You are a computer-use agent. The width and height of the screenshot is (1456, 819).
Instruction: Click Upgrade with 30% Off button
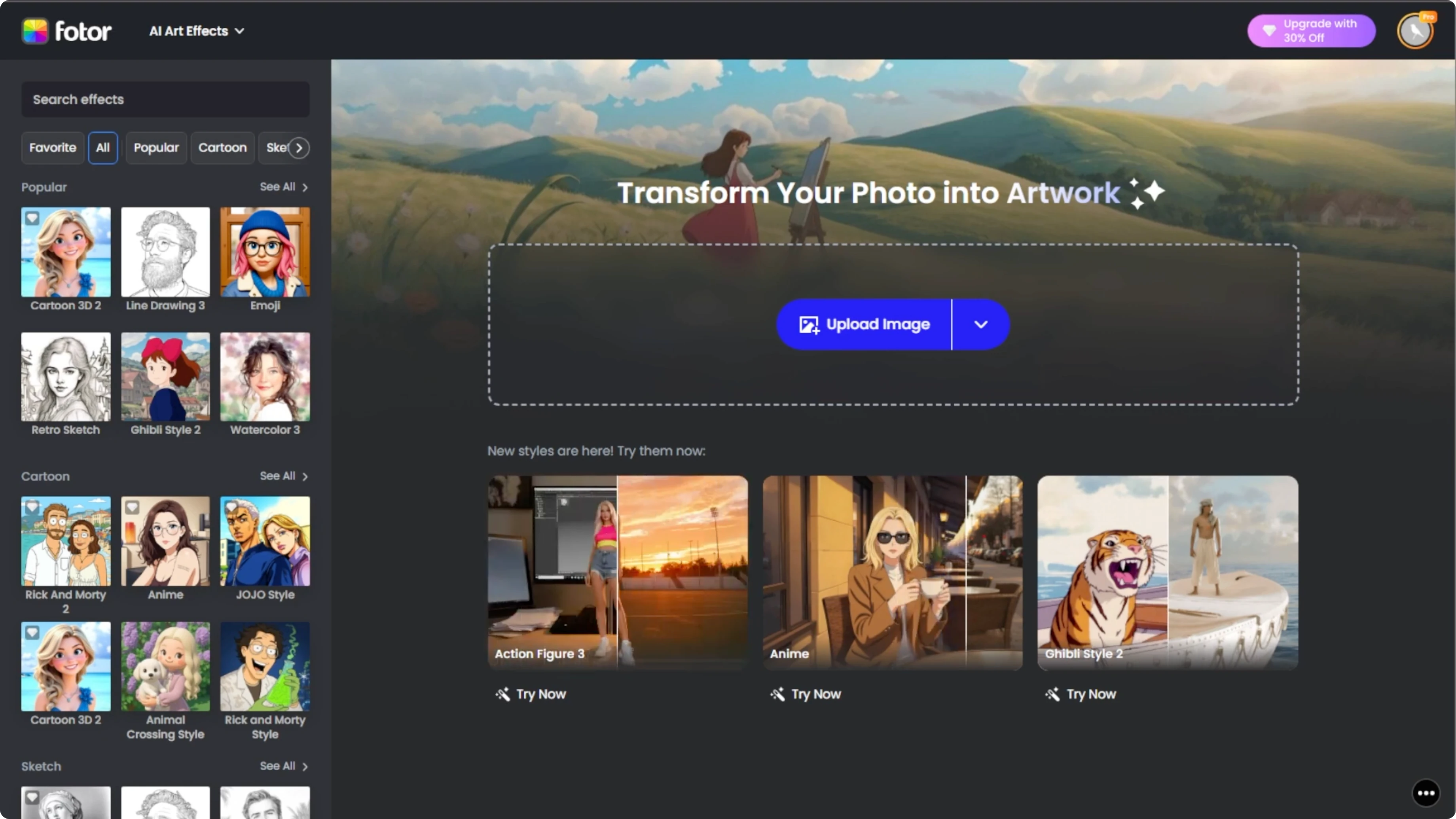click(1311, 30)
